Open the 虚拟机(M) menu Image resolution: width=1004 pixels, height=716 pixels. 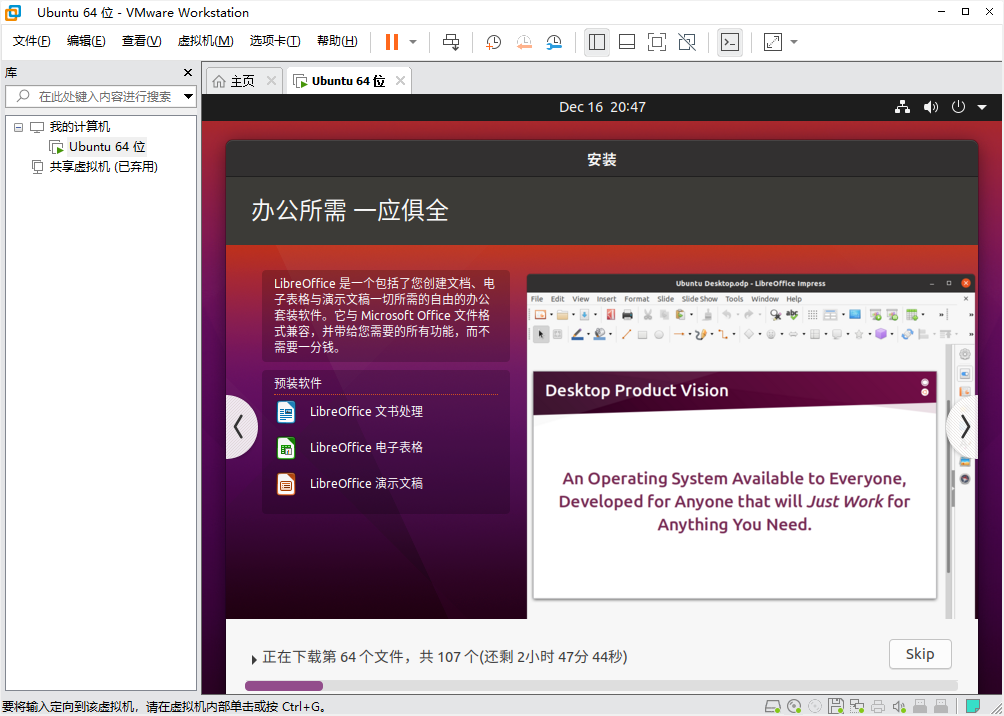coord(205,41)
